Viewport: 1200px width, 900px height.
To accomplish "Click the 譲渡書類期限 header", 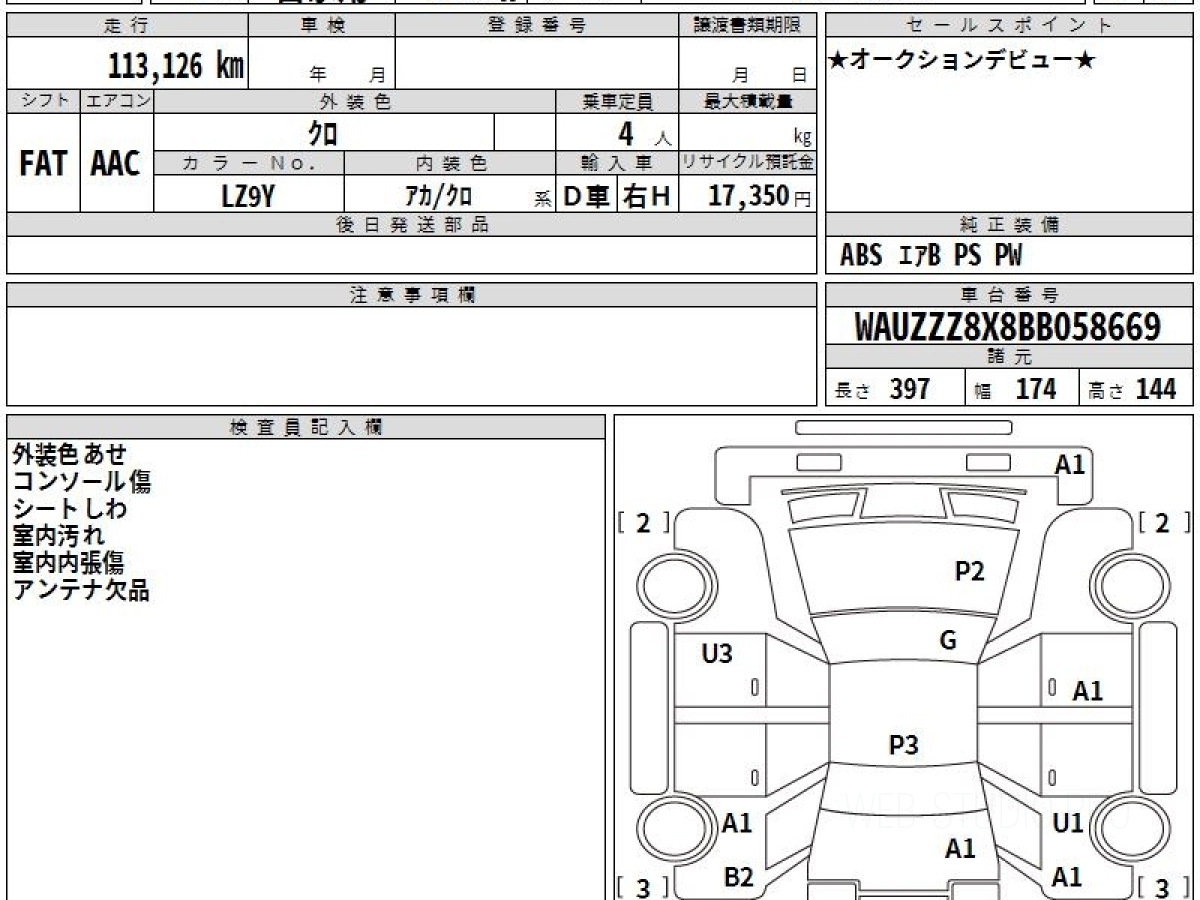I will (x=748, y=26).
